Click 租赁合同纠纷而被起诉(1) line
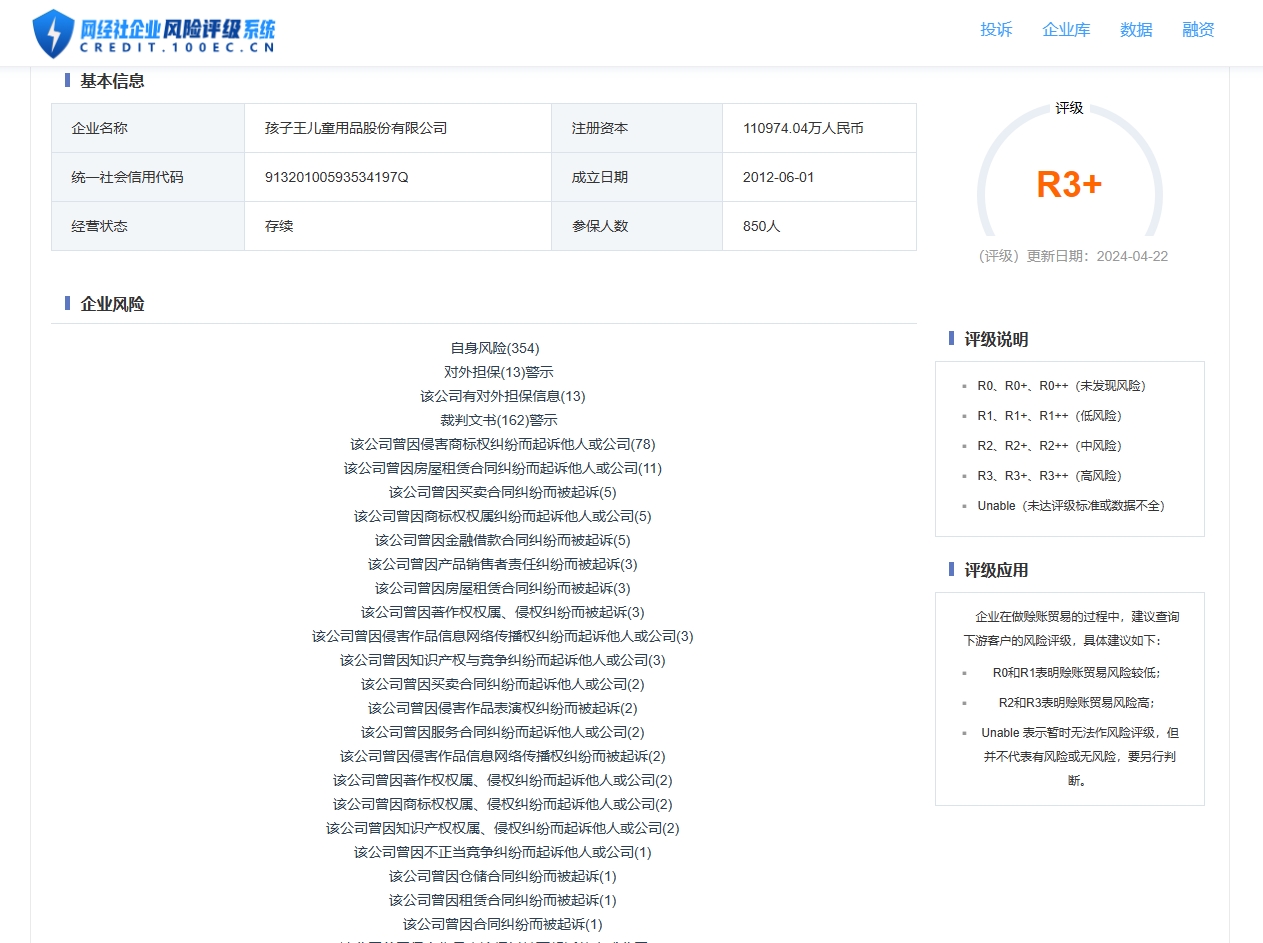 pos(503,900)
